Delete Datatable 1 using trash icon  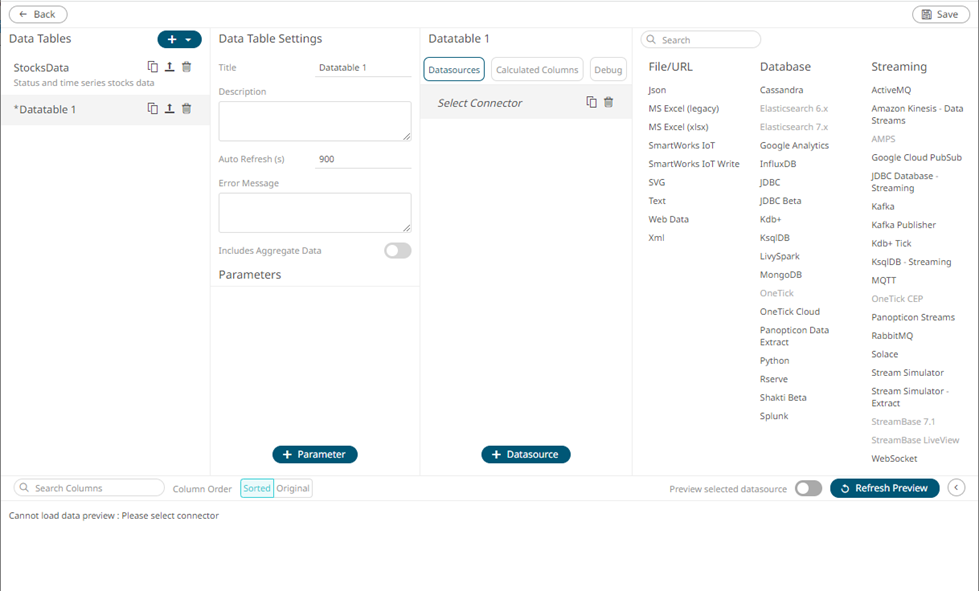point(187,109)
